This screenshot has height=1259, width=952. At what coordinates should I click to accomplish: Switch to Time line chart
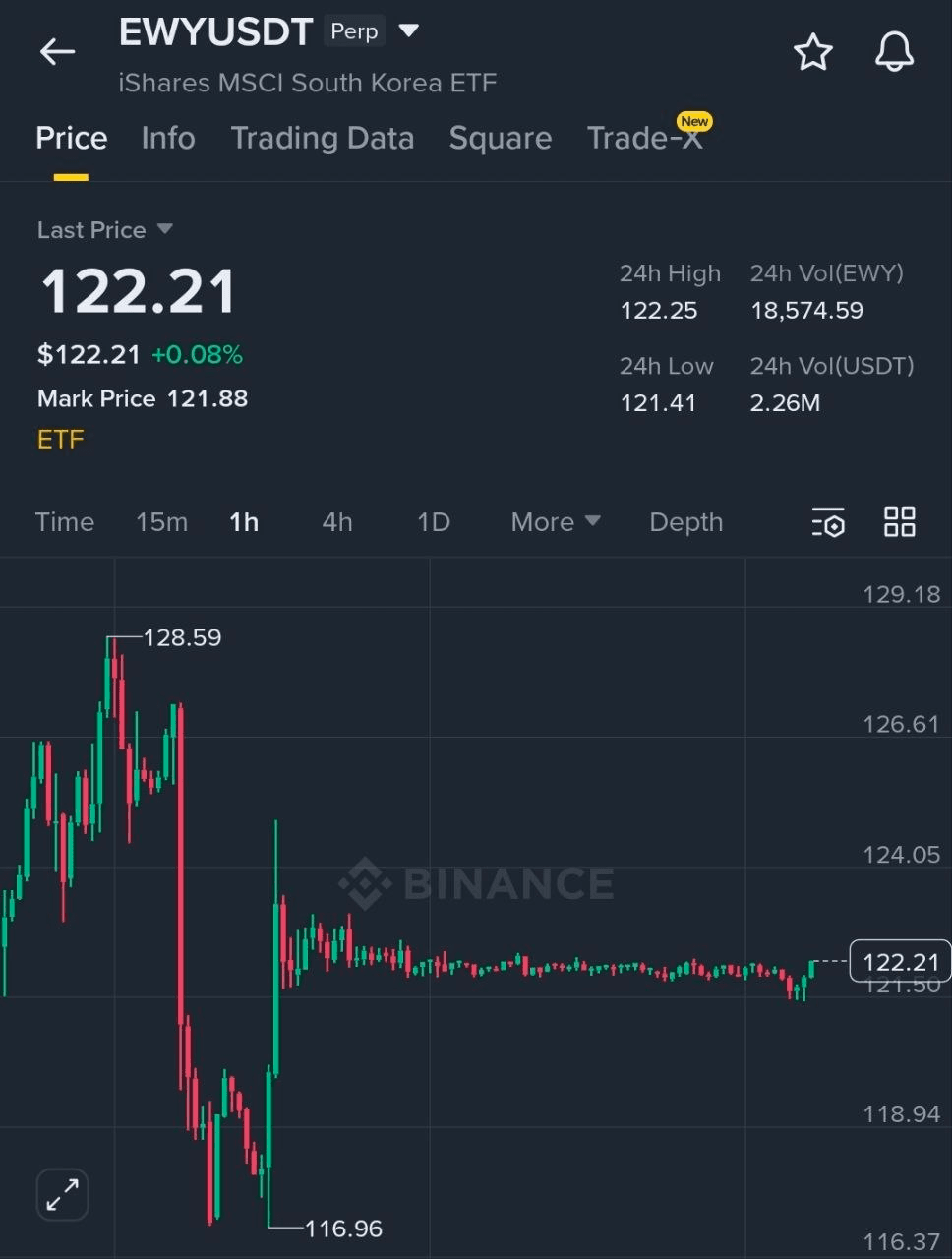click(x=65, y=522)
